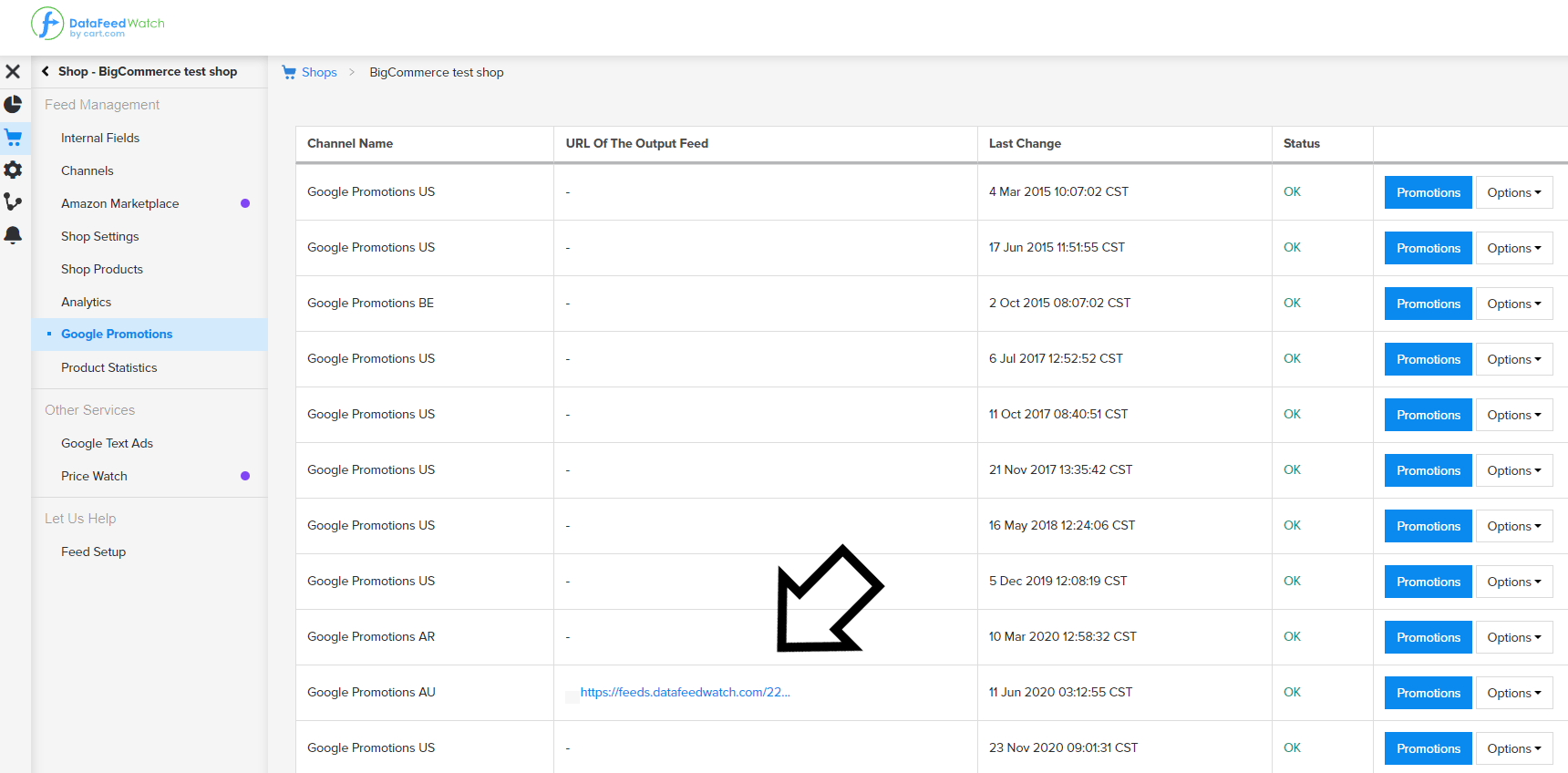Open Internal Fields in sidebar

pyautogui.click(x=100, y=138)
